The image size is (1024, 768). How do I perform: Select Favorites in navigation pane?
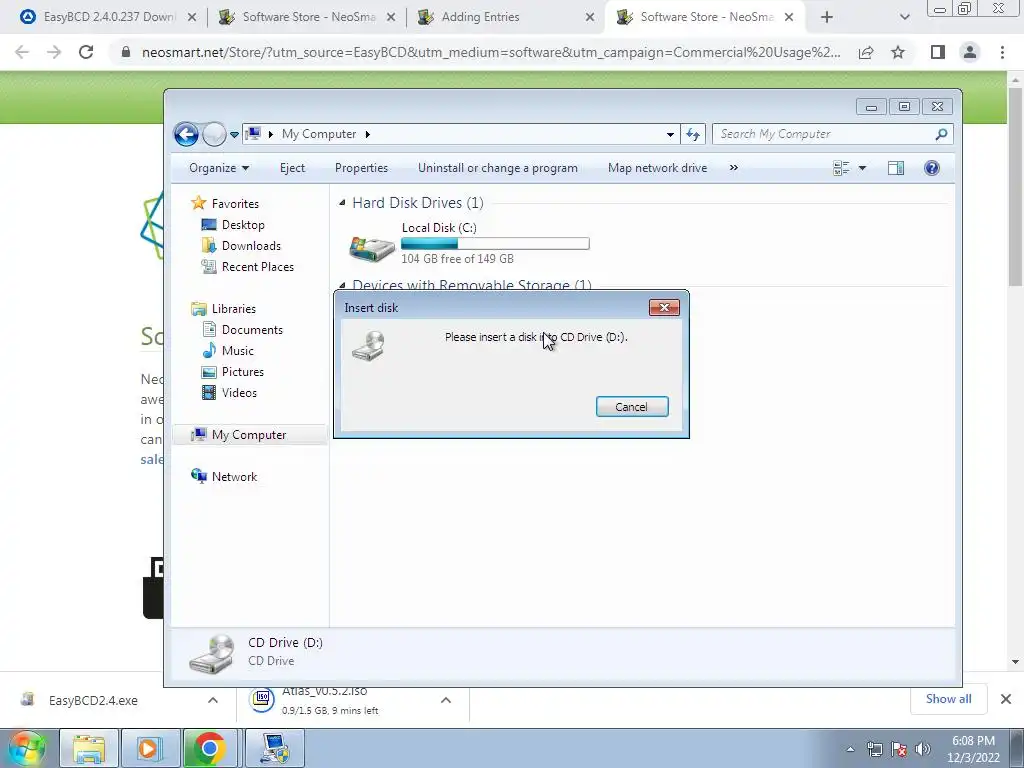[x=234, y=204]
